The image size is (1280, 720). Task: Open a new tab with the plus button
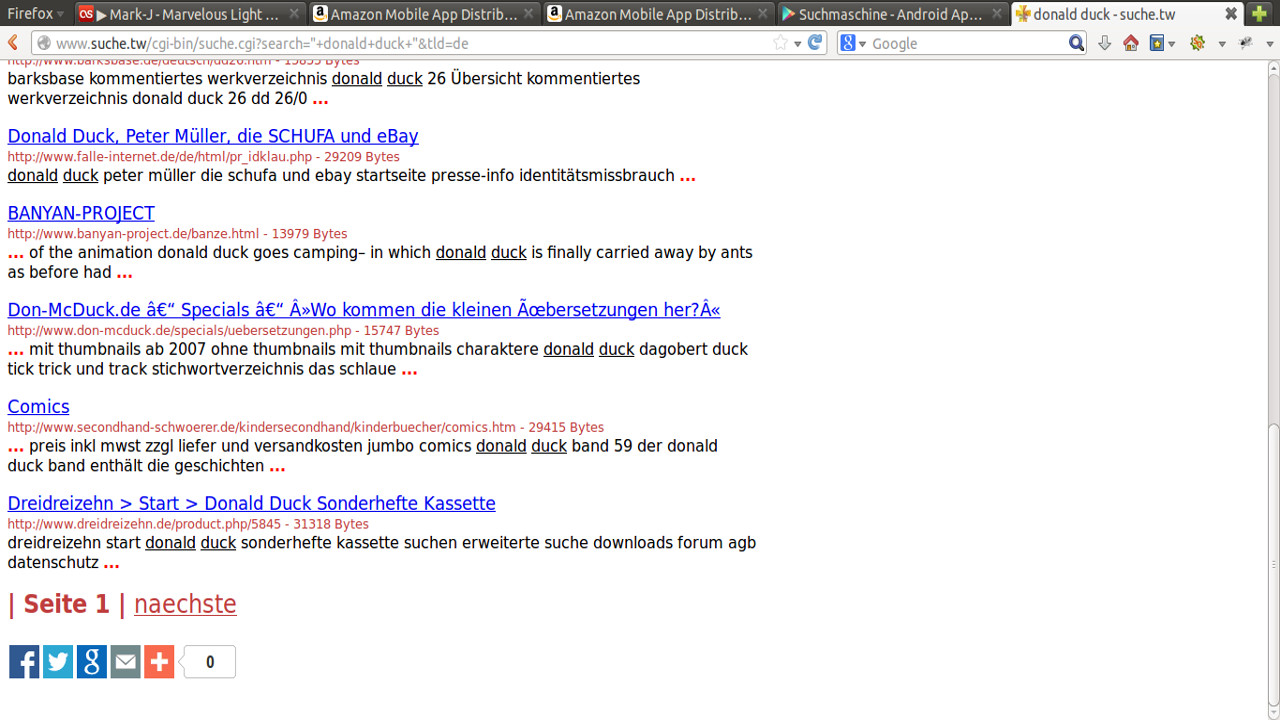click(1259, 14)
